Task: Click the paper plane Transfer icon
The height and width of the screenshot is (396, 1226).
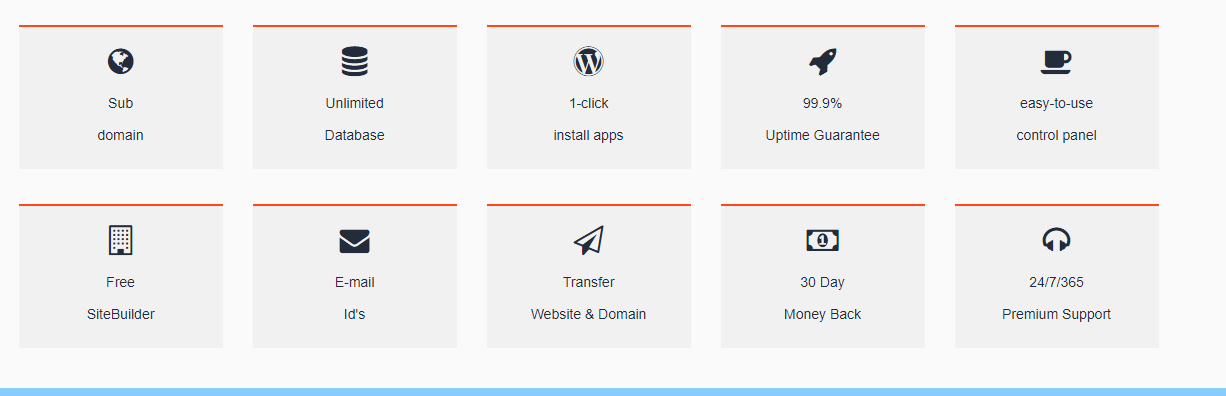Action: tap(589, 240)
